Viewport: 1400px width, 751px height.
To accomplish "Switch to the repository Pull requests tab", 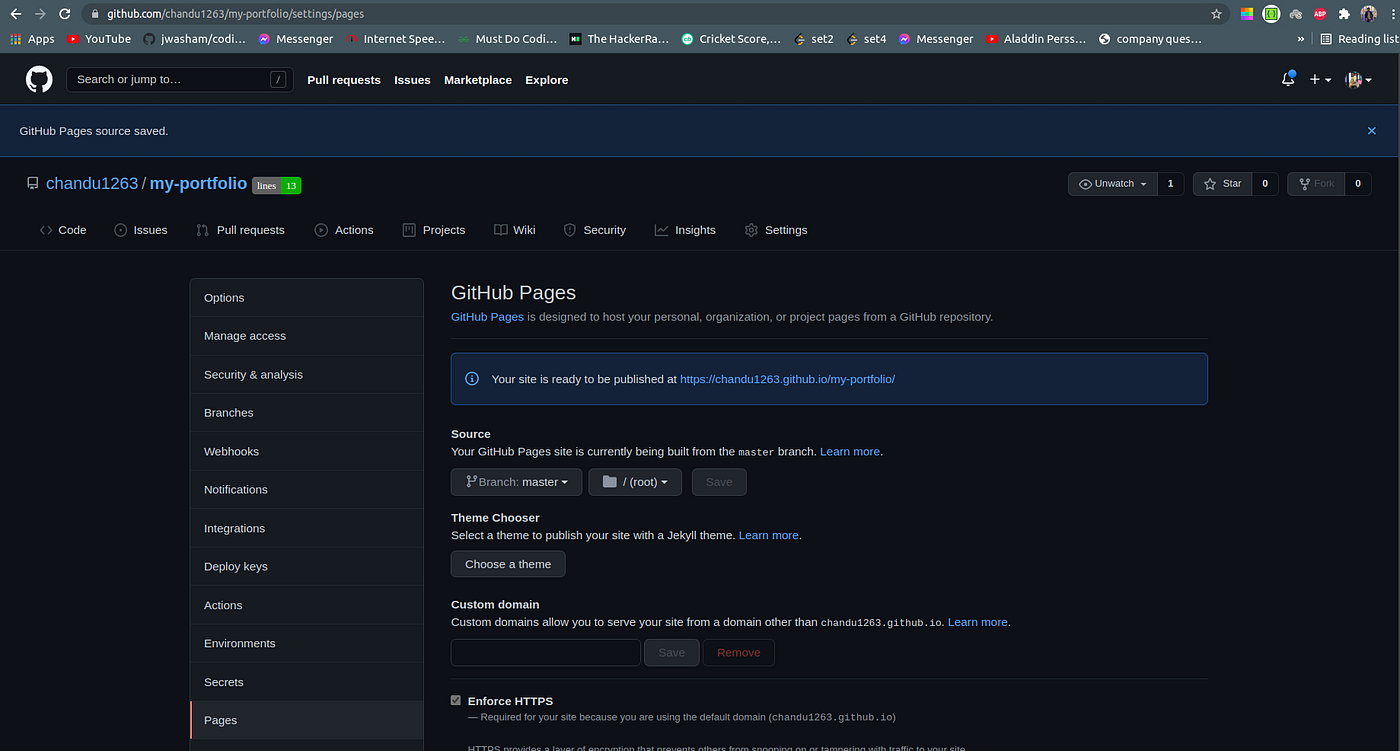I will (241, 230).
